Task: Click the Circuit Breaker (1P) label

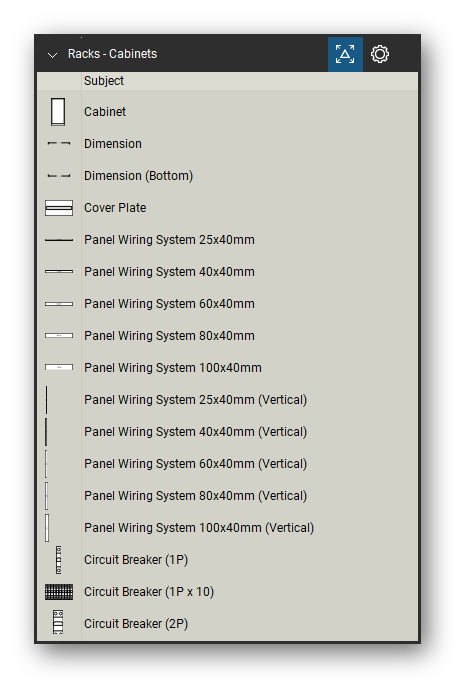Action: (x=136, y=560)
